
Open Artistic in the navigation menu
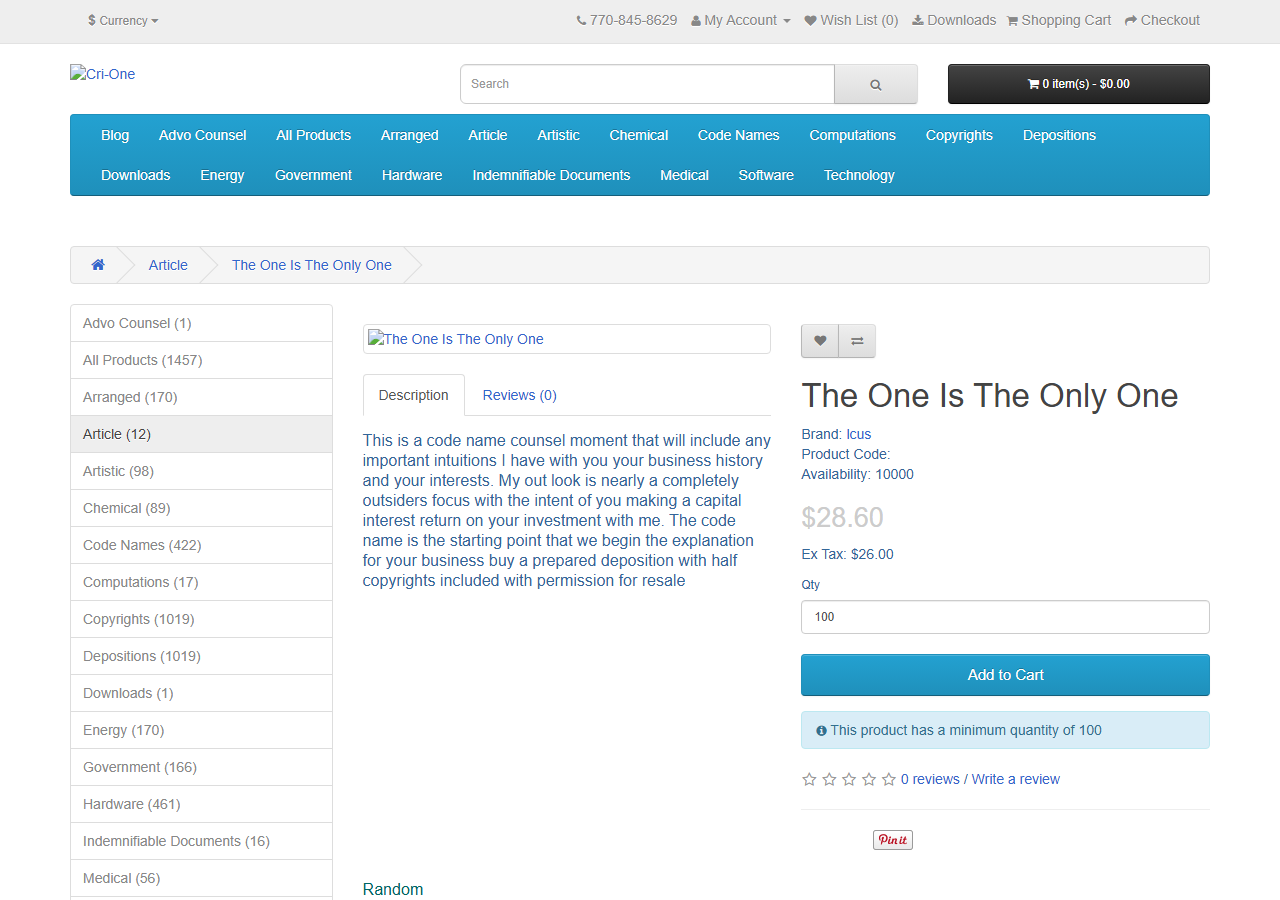[558, 135]
